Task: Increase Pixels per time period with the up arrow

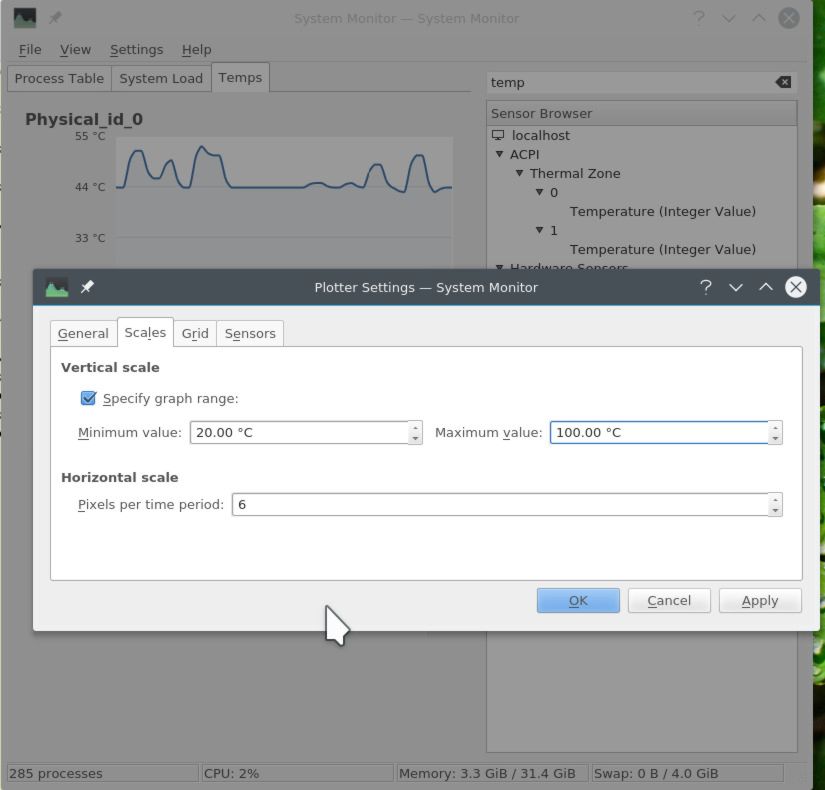Action: click(x=775, y=499)
